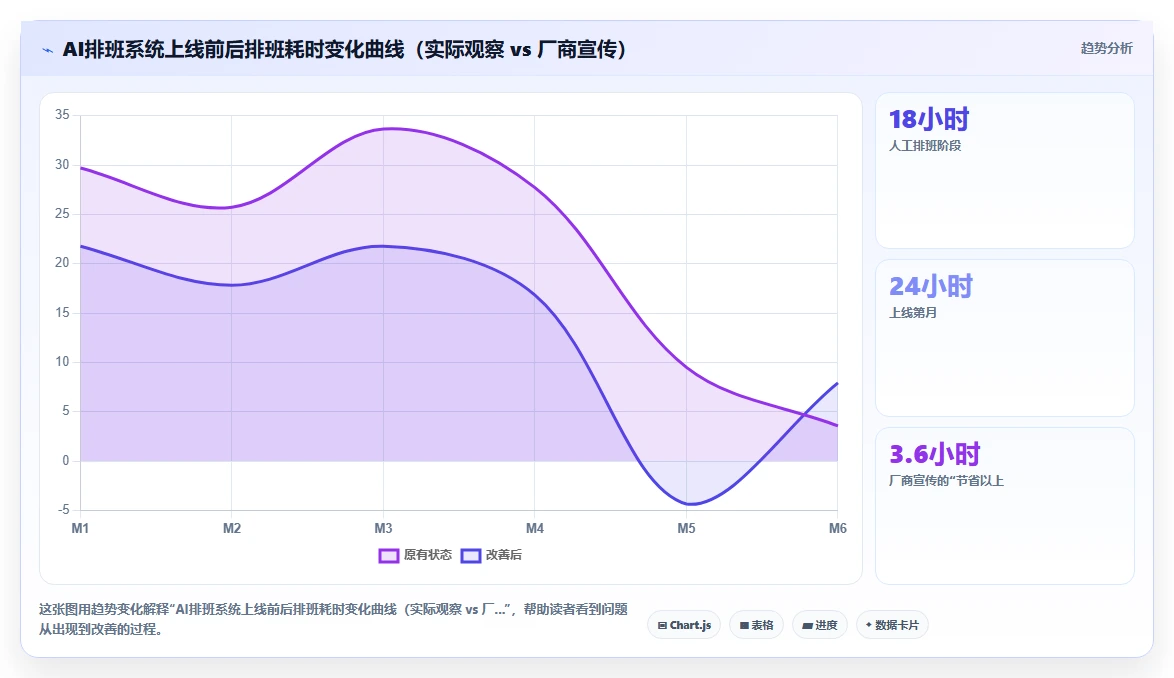Click the 改善后 legend label
The image size is (1174, 678).
(504, 555)
